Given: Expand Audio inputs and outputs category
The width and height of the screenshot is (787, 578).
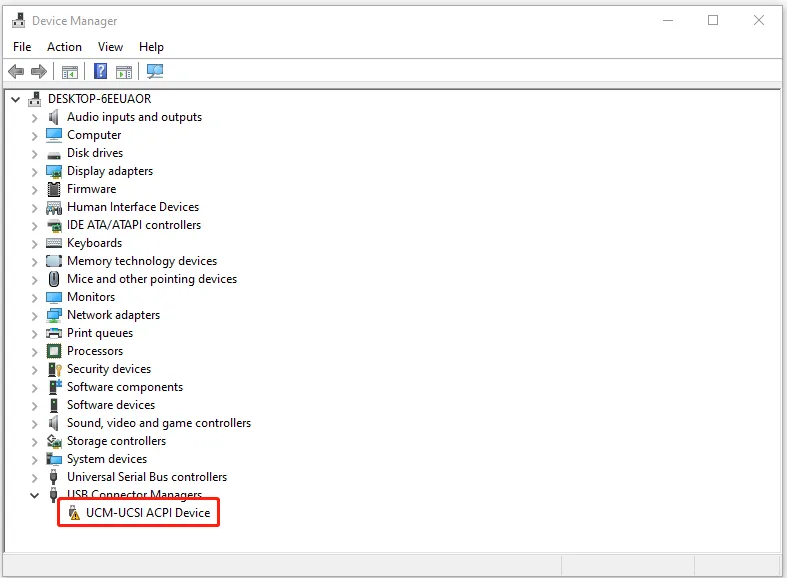Looking at the screenshot, I should pyautogui.click(x=34, y=118).
